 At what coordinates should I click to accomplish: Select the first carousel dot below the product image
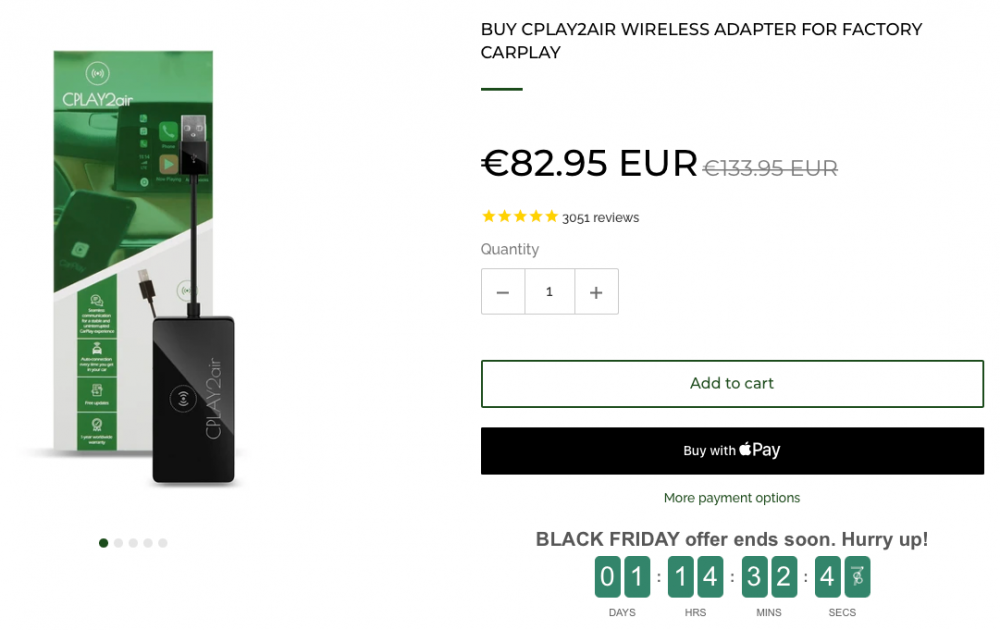[x=103, y=543]
